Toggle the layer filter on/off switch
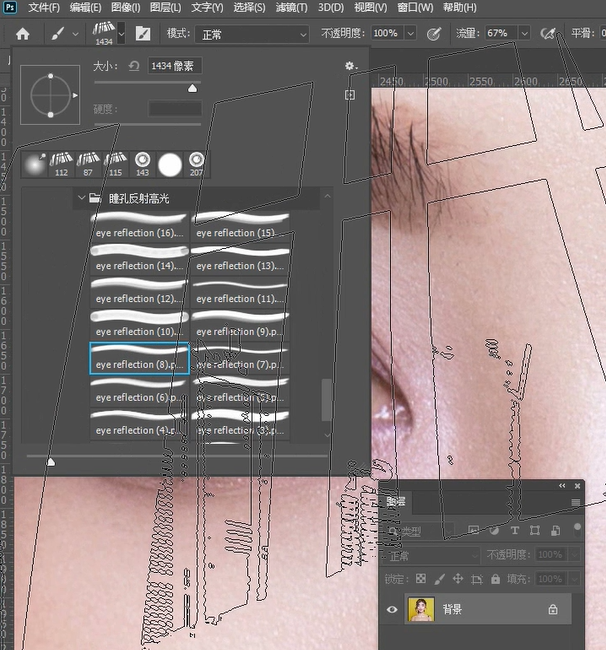 coord(578,528)
